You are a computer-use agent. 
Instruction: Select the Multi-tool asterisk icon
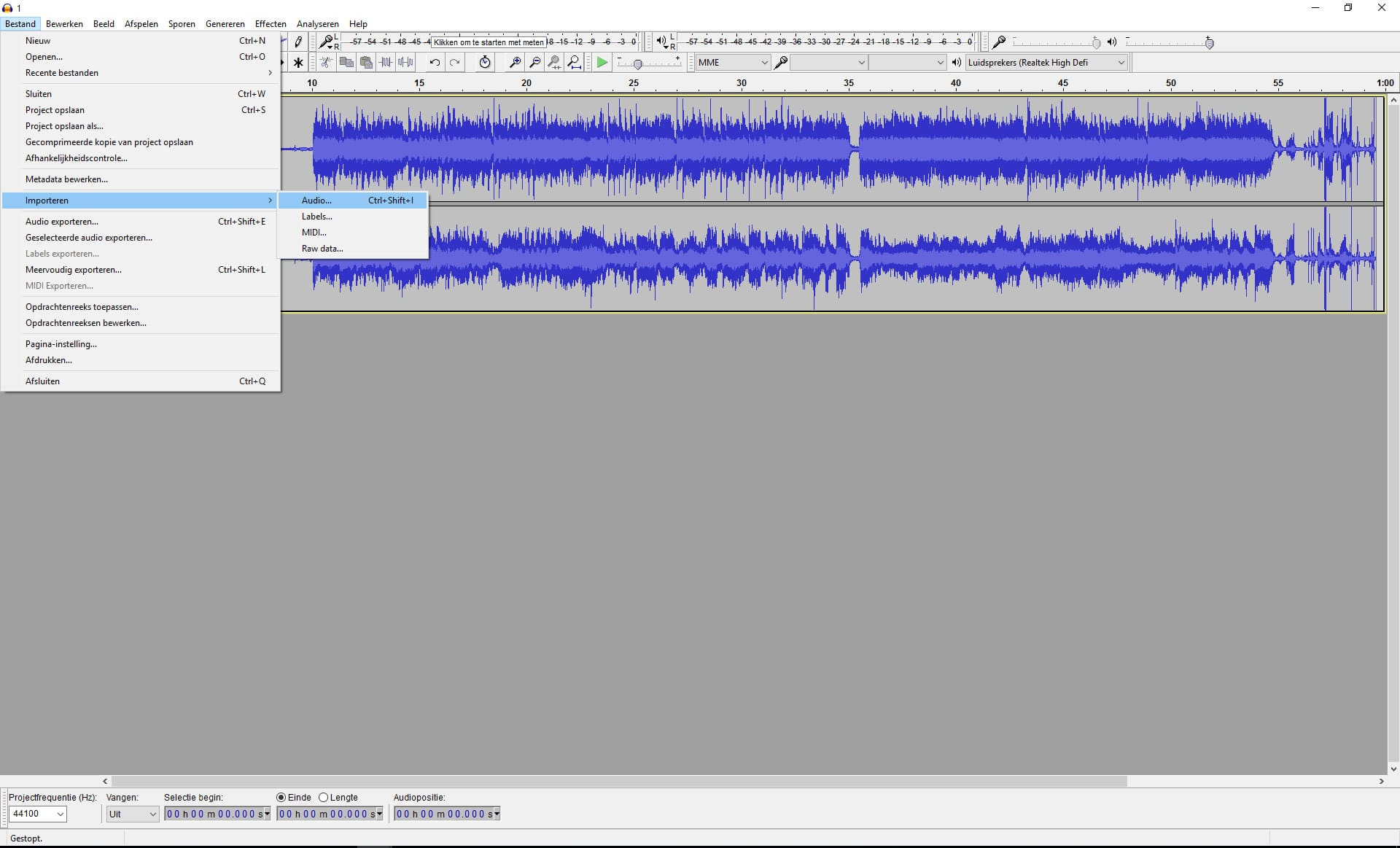[x=298, y=63]
